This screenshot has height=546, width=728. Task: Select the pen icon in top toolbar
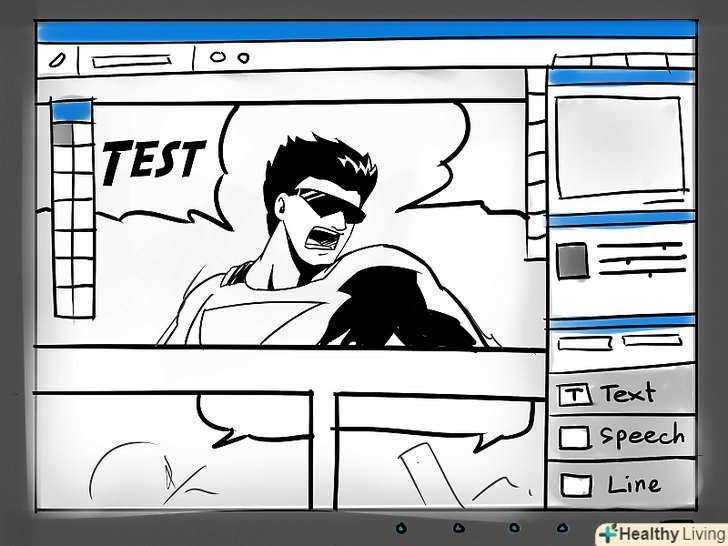pyautogui.click(x=57, y=60)
